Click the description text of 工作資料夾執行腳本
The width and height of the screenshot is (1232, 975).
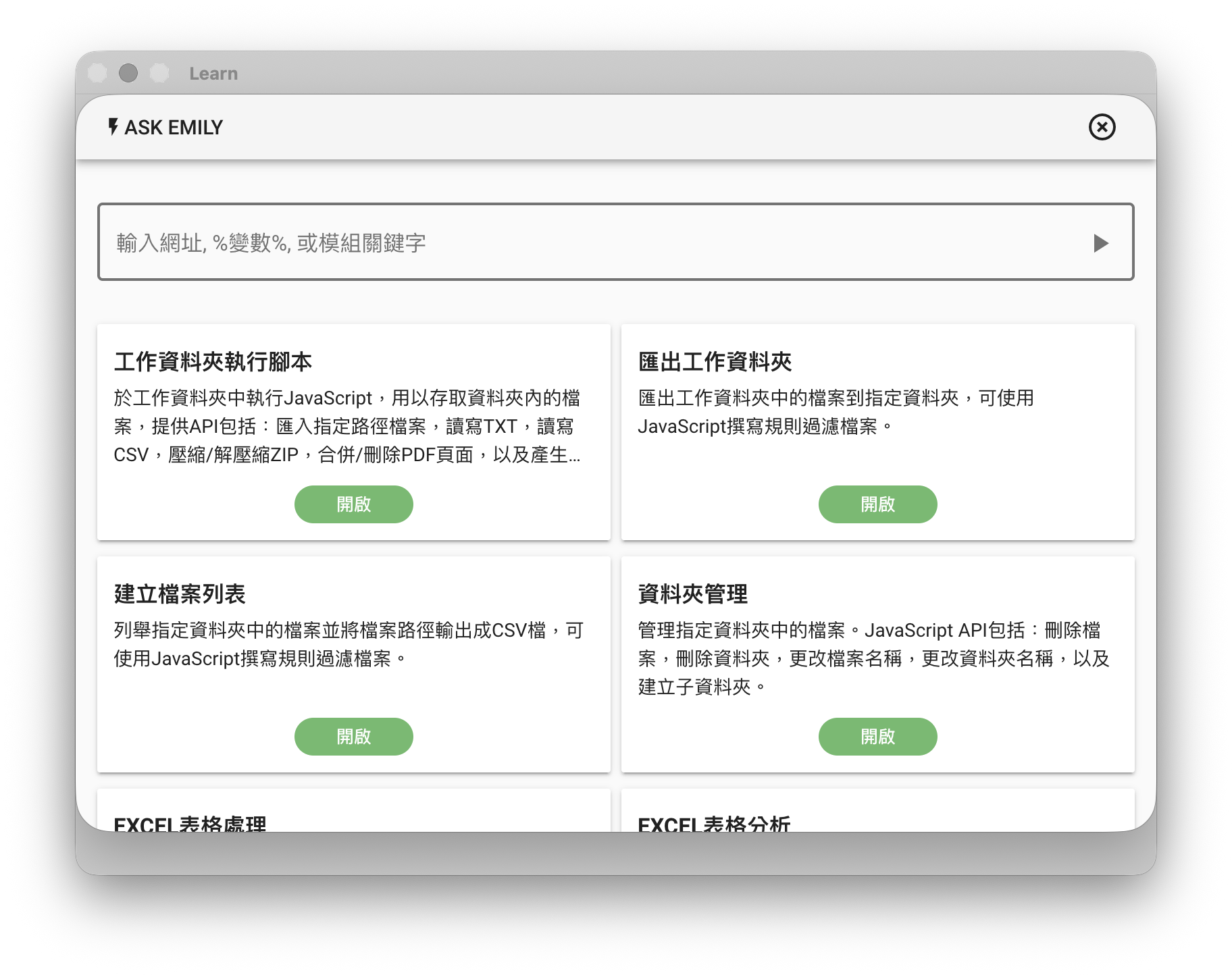pyautogui.click(x=347, y=426)
